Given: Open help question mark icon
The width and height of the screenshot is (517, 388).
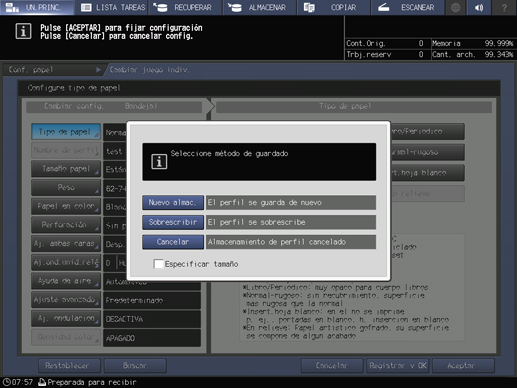Looking at the screenshot, I should [504, 7].
